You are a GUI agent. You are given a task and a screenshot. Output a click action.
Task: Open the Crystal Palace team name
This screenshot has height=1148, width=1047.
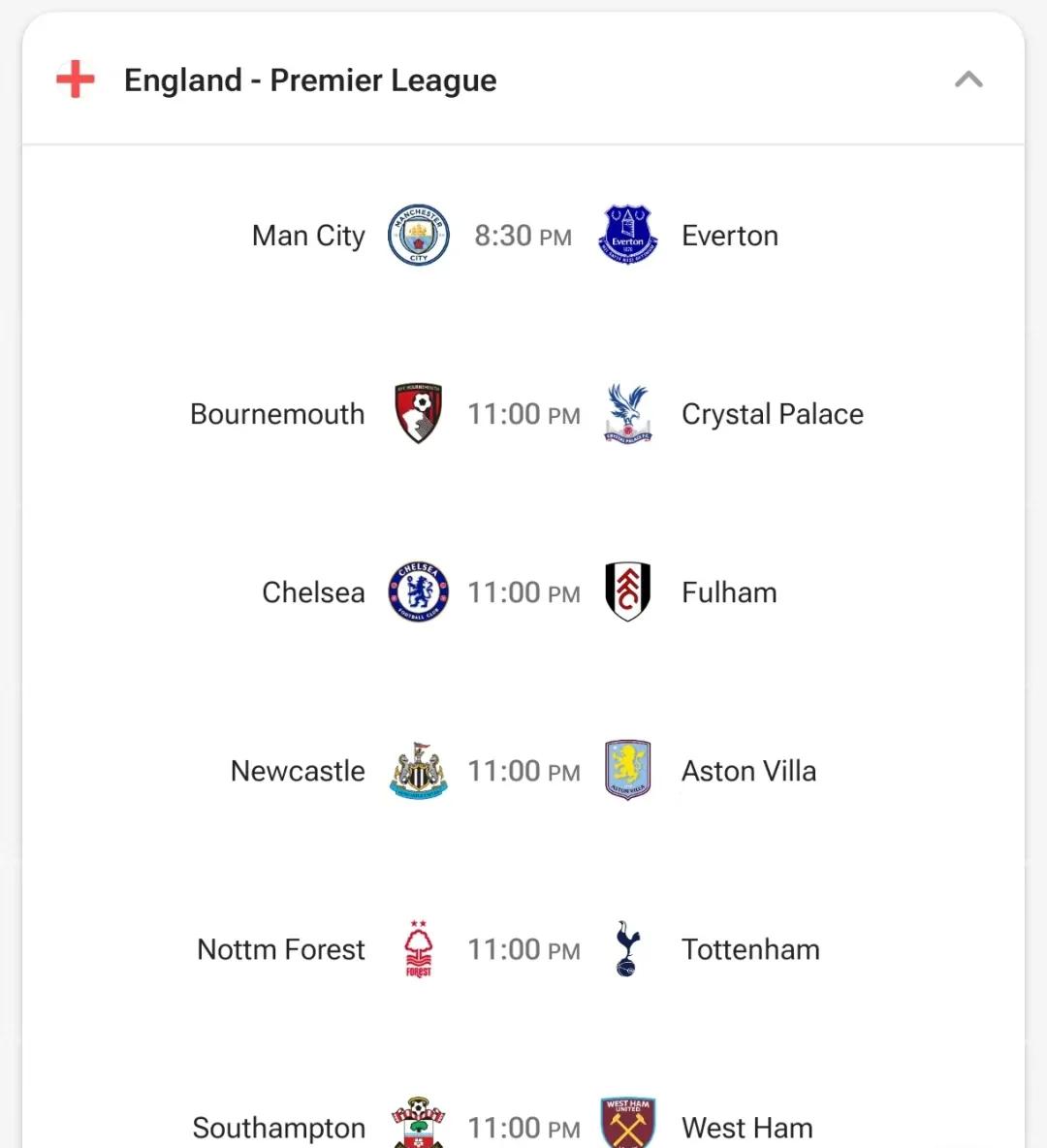pyautogui.click(x=772, y=414)
